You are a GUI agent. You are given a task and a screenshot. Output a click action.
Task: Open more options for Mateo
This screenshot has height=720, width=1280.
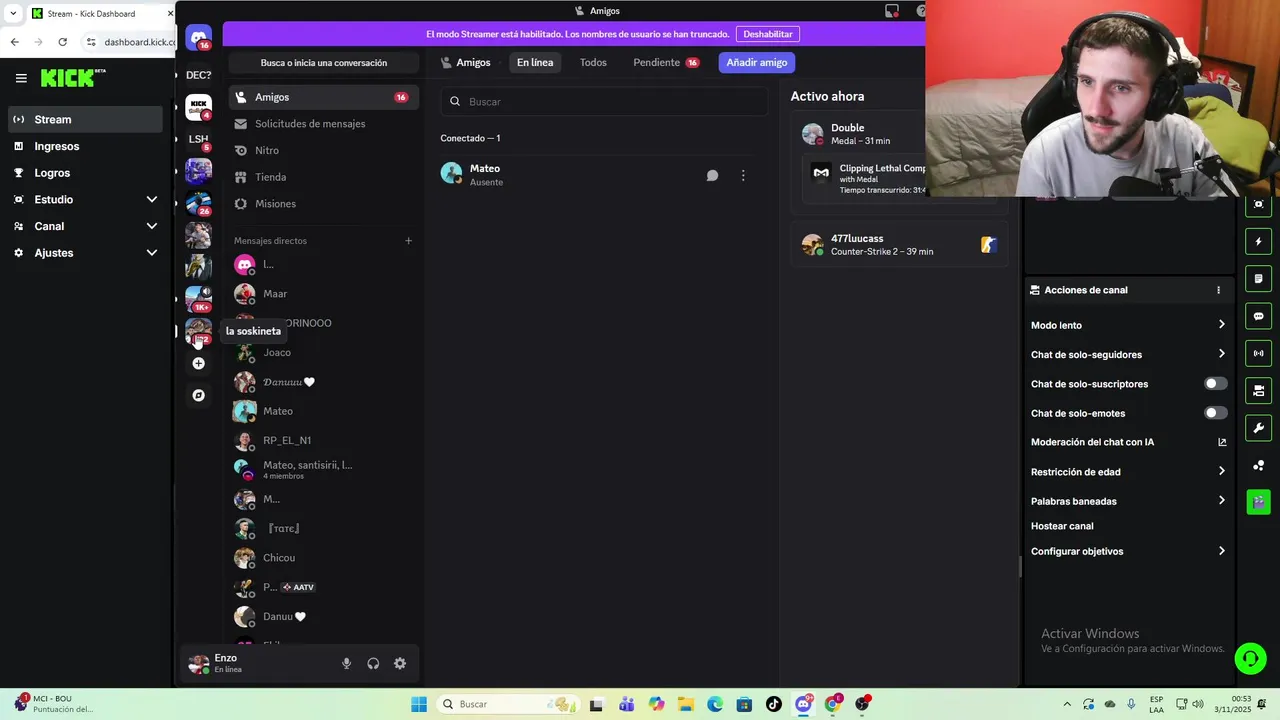pos(743,175)
